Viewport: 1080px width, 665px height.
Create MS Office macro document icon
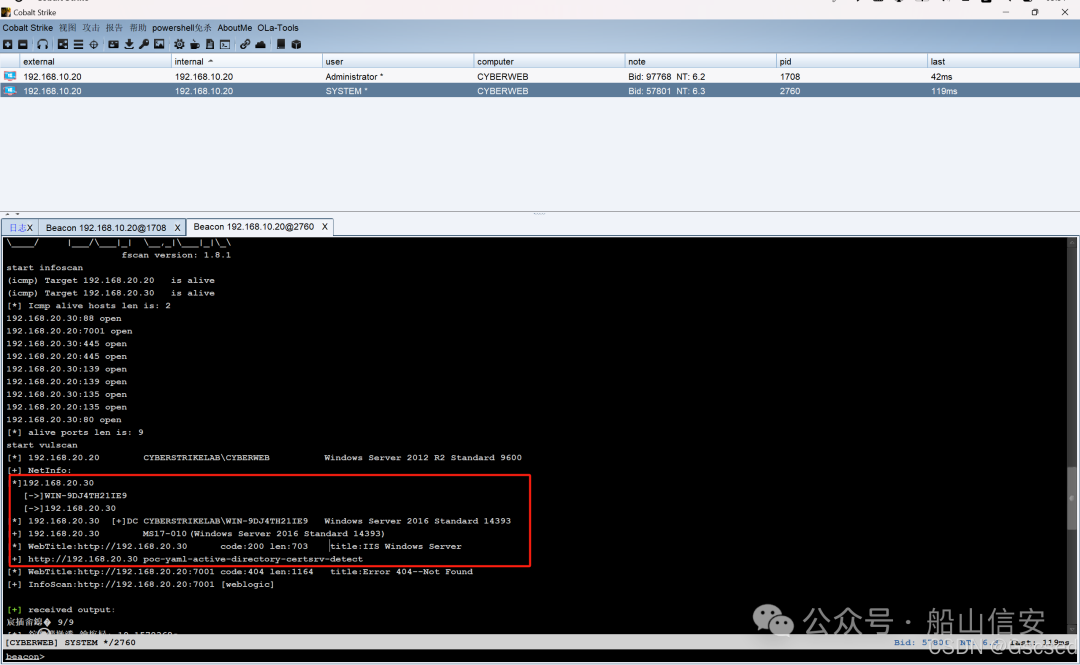(210, 44)
